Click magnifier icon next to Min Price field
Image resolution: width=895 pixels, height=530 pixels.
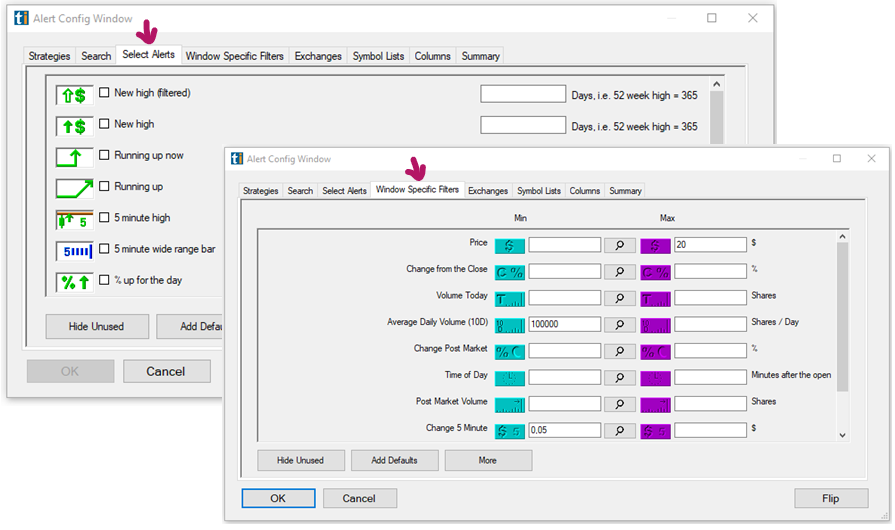click(619, 245)
